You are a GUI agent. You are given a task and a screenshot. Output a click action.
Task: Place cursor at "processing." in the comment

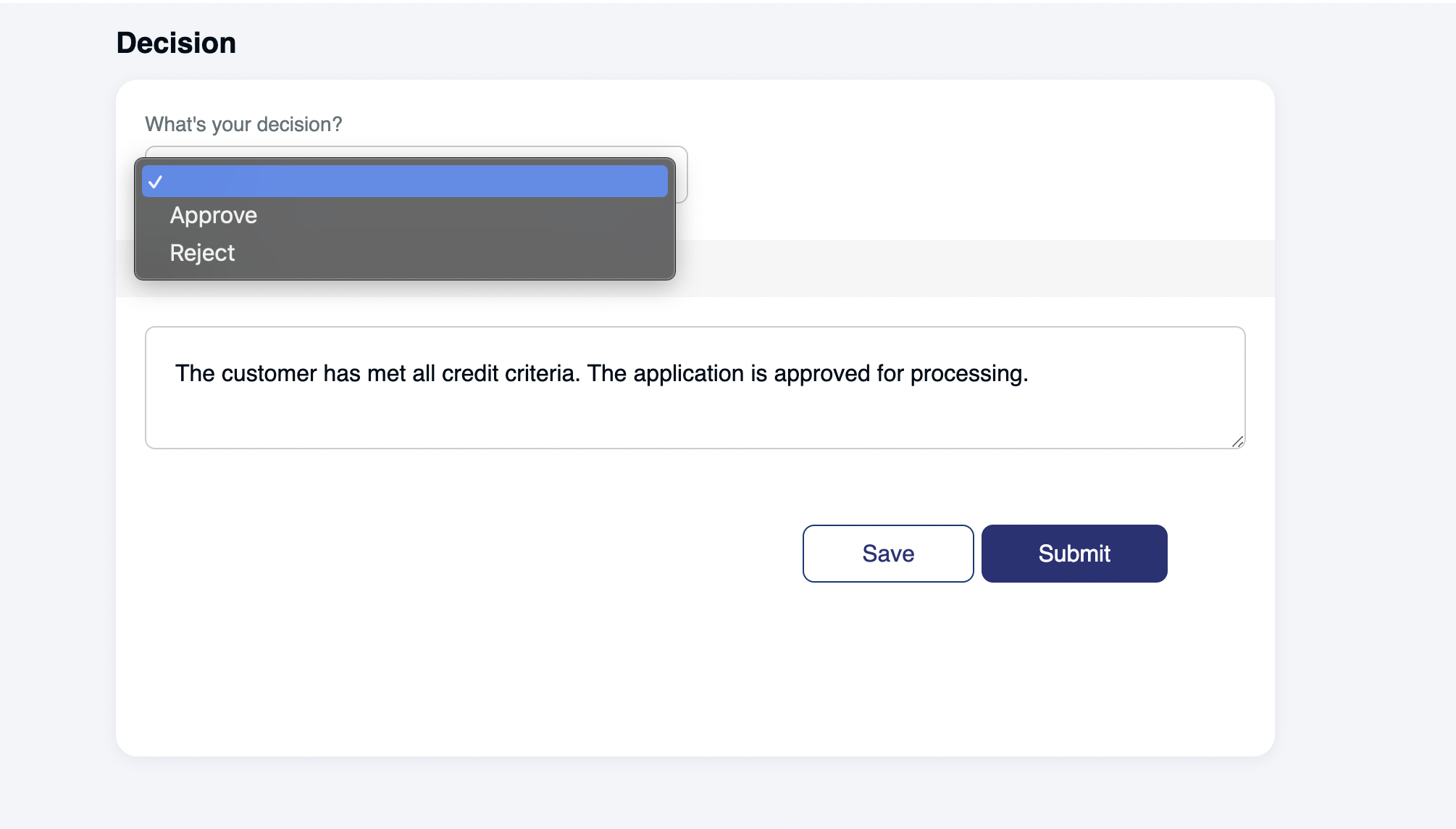click(968, 374)
